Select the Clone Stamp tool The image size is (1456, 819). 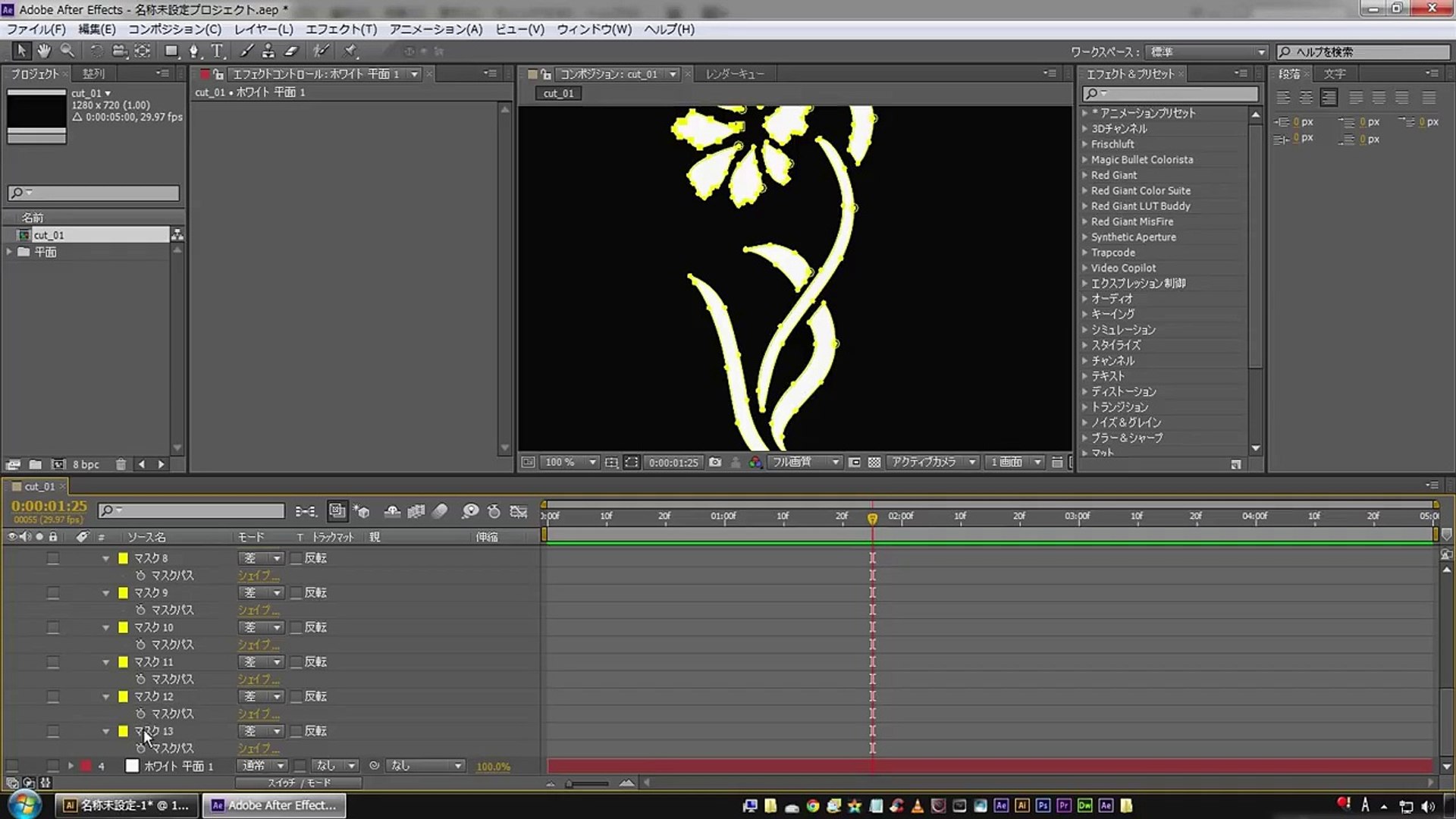point(268,51)
